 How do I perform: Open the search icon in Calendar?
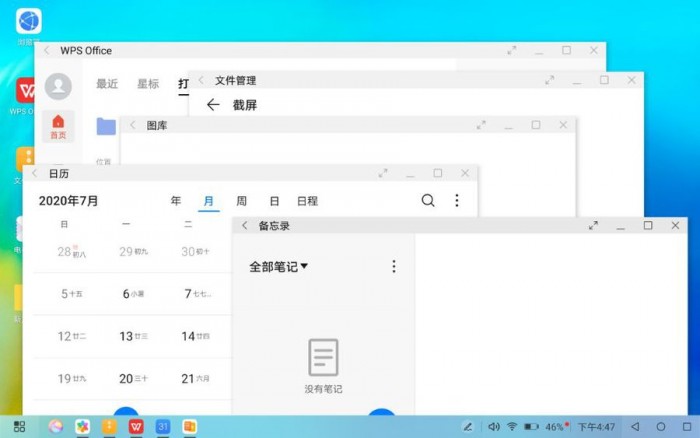(x=428, y=201)
